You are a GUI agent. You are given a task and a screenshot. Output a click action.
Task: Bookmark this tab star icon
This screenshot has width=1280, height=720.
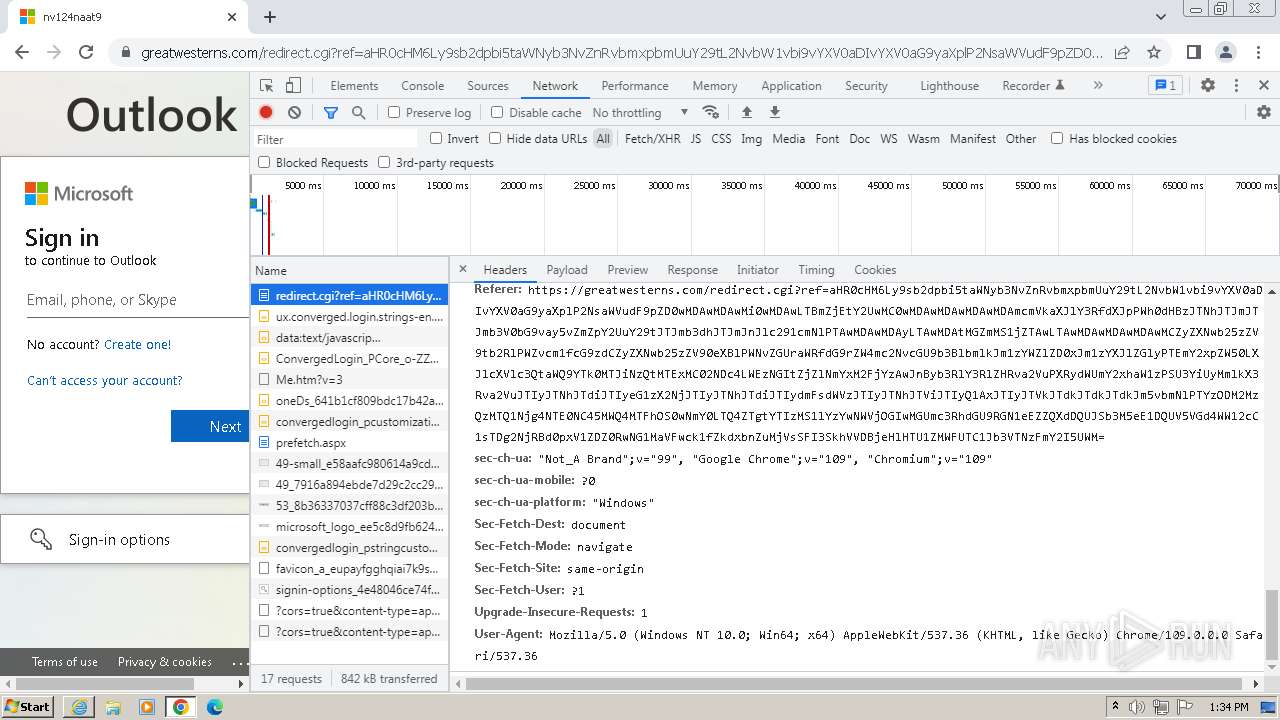(1154, 53)
